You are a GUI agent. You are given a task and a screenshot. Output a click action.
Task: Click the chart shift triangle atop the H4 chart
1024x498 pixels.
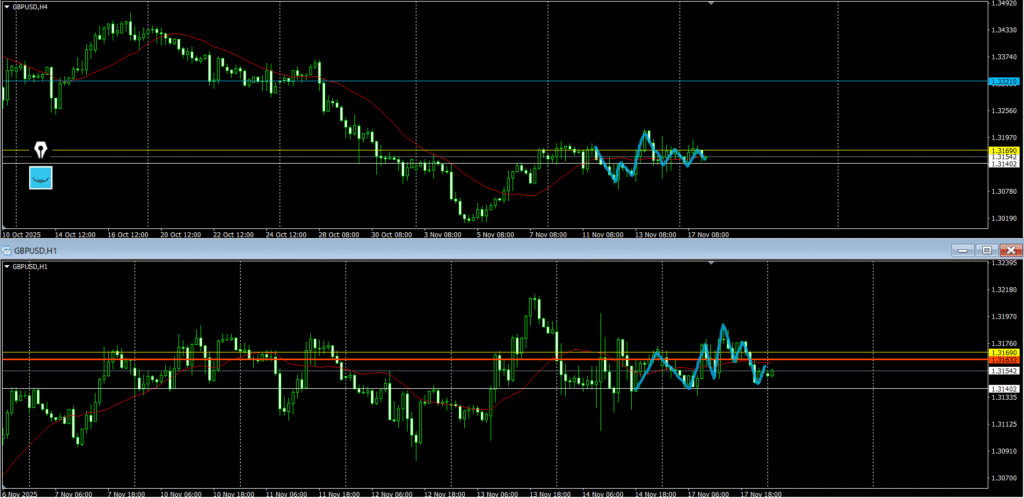click(711, 5)
